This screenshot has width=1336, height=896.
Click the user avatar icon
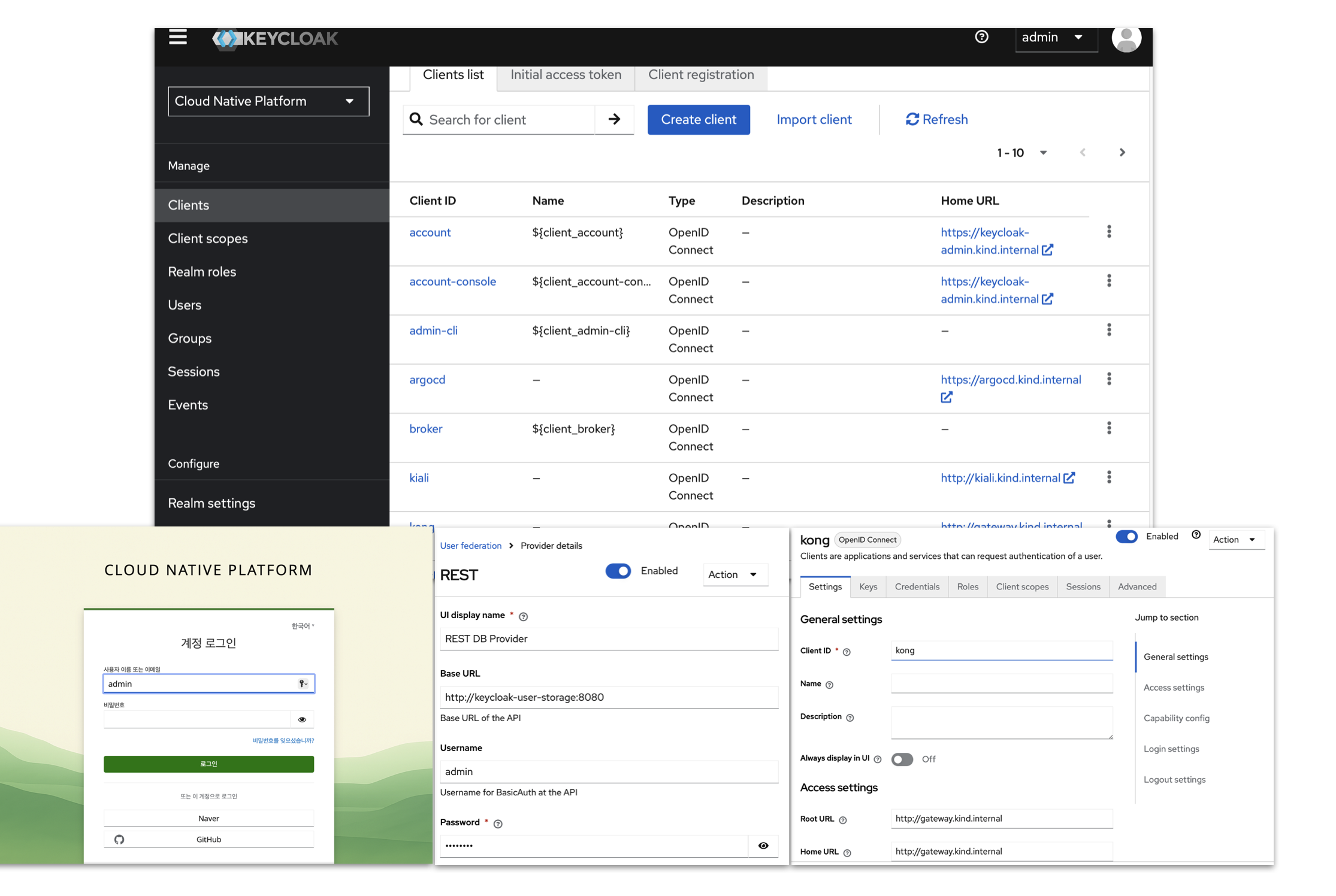[1126, 40]
